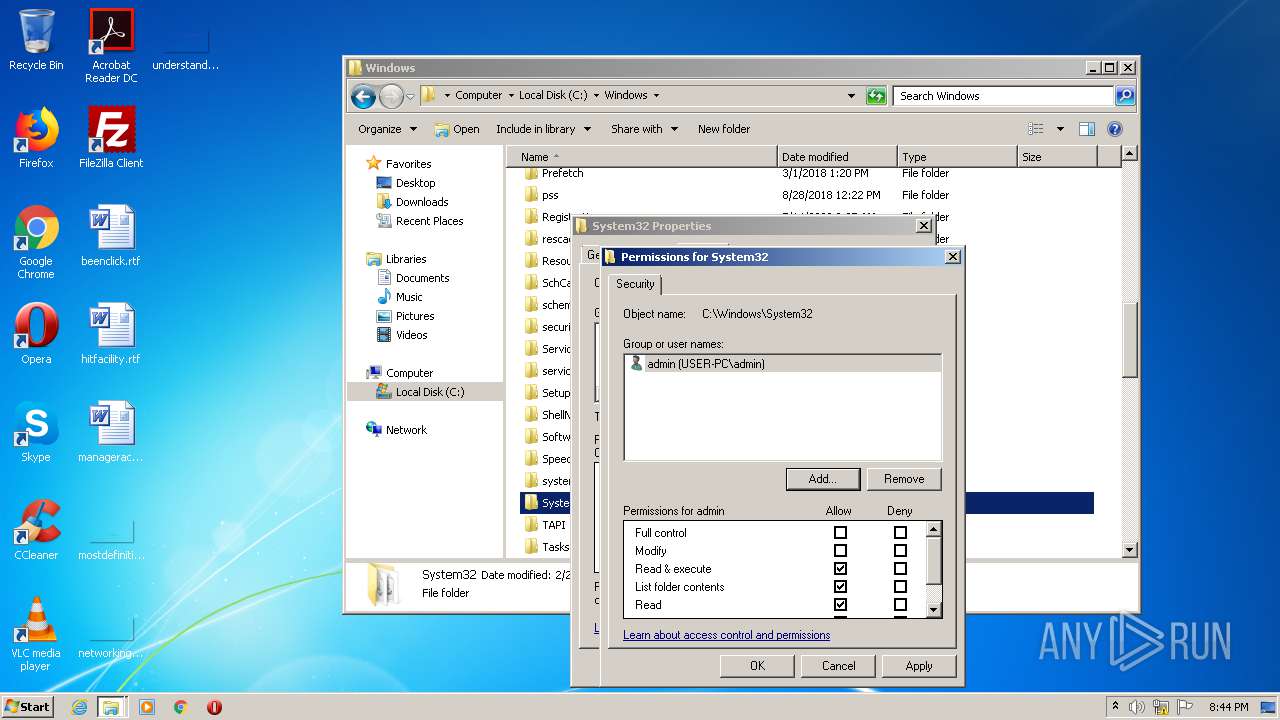This screenshot has height=720, width=1280.
Task: Click New folder in the toolbar
Action: [x=724, y=129]
